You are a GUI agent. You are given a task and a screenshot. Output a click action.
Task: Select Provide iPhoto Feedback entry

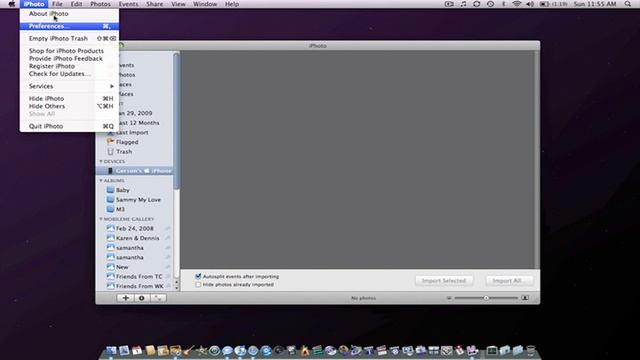click(69, 58)
